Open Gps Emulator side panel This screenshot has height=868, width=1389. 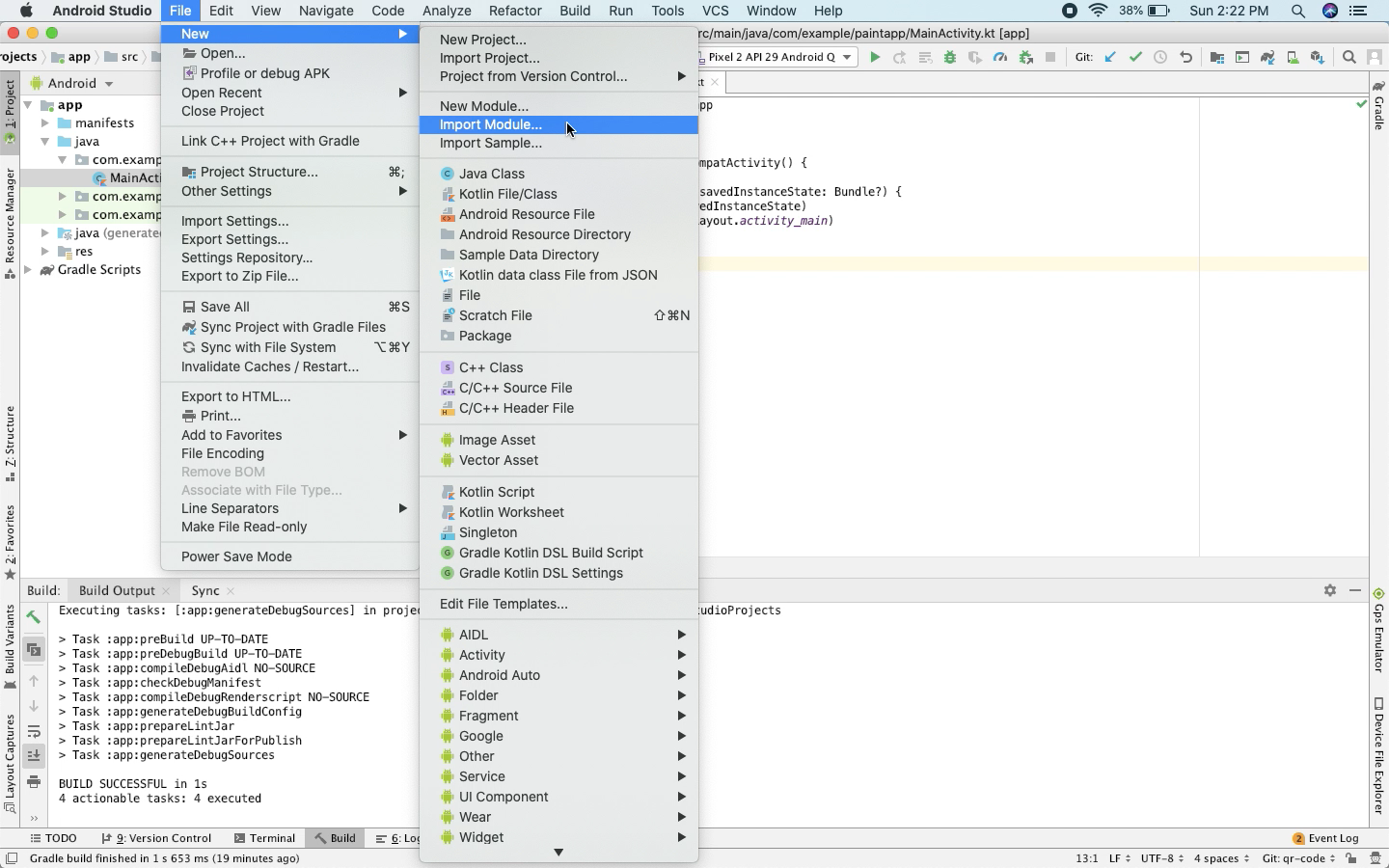[1379, 631]
